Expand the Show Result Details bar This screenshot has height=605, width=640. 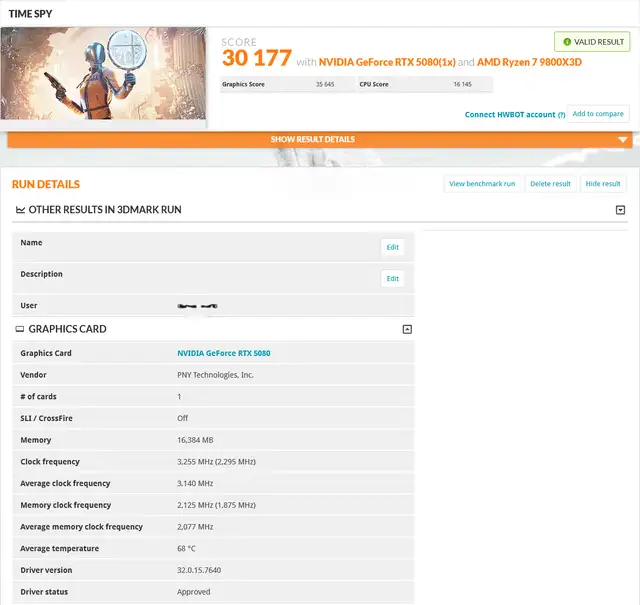pos(320,140)
